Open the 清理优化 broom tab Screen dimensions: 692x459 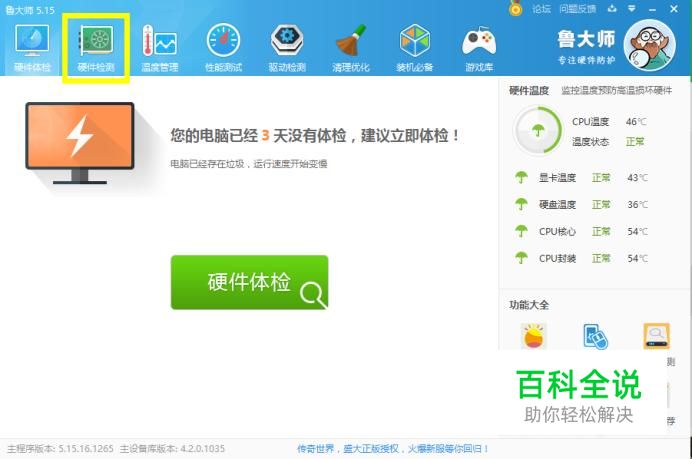351,48
